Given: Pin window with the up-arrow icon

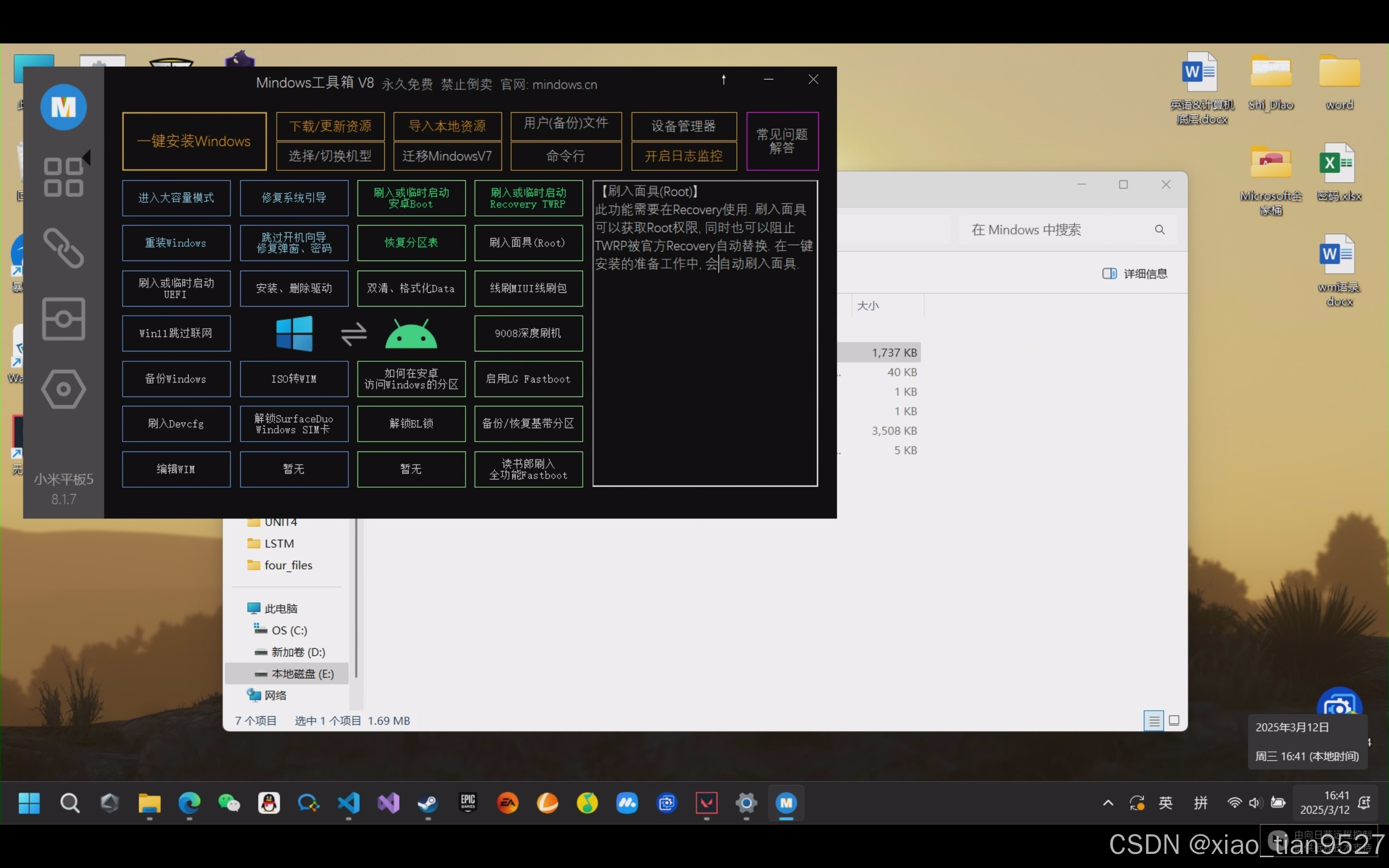Looking at the screenshot, I should pyautogui.click(x=723, y=80).
